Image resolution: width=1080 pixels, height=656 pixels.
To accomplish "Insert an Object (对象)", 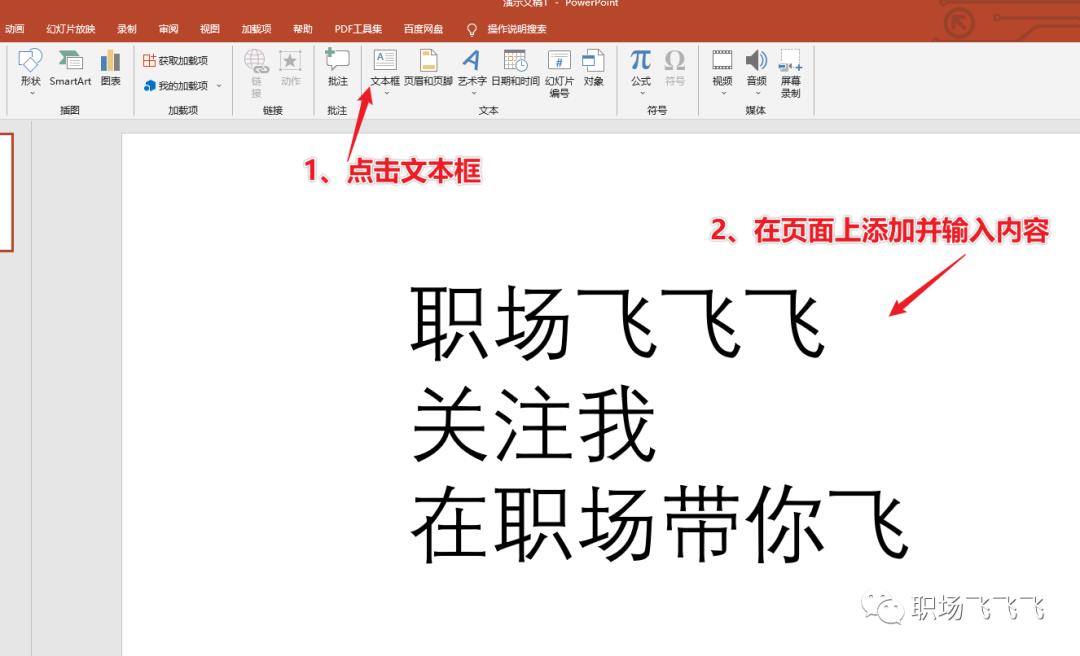I will [593, 68].
